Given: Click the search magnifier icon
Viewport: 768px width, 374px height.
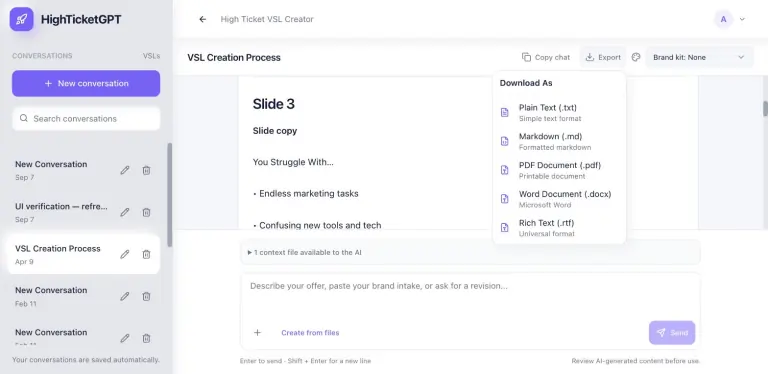Looking at the screenshot, I should [x=24, y=118].
